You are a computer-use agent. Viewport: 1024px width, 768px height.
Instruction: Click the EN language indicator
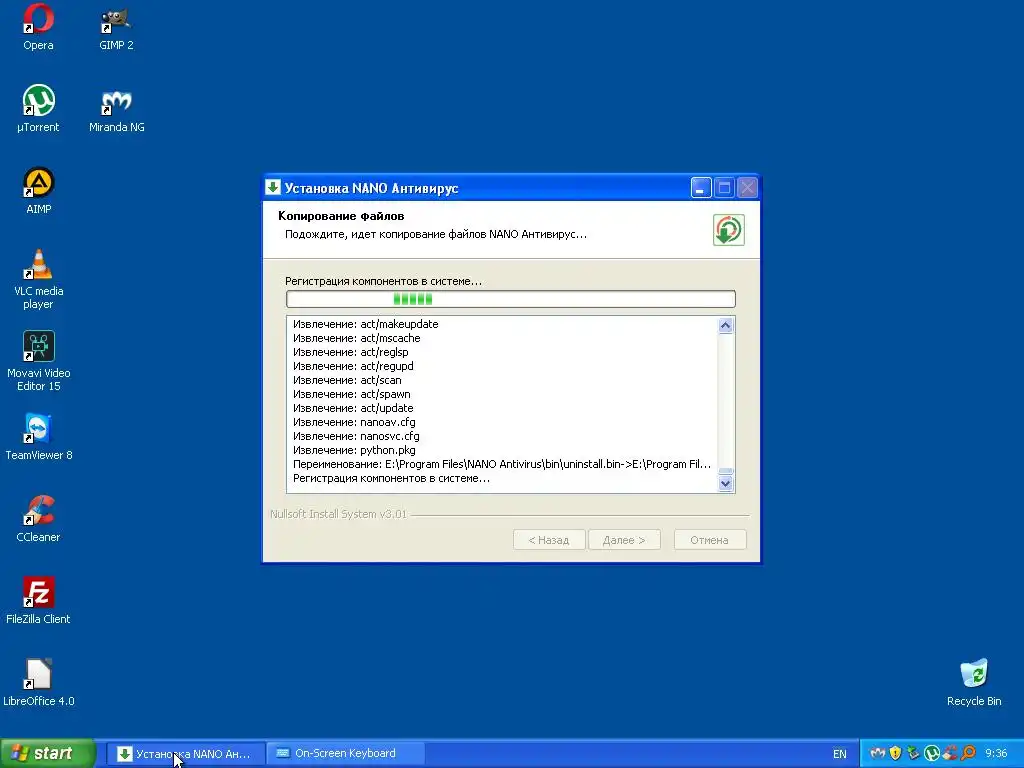839,754
